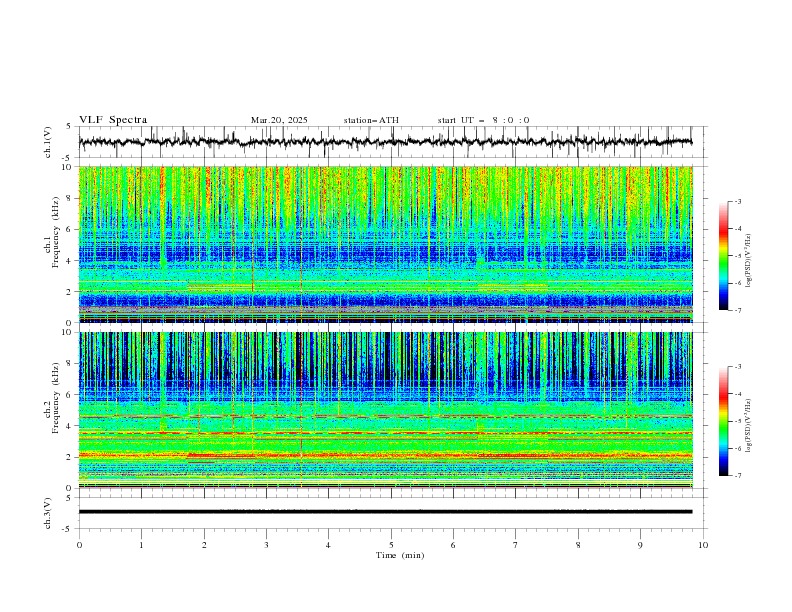Select the "start UT = 8 : 0 : 0" text
The image size is (792, 612).
[483, 120]
